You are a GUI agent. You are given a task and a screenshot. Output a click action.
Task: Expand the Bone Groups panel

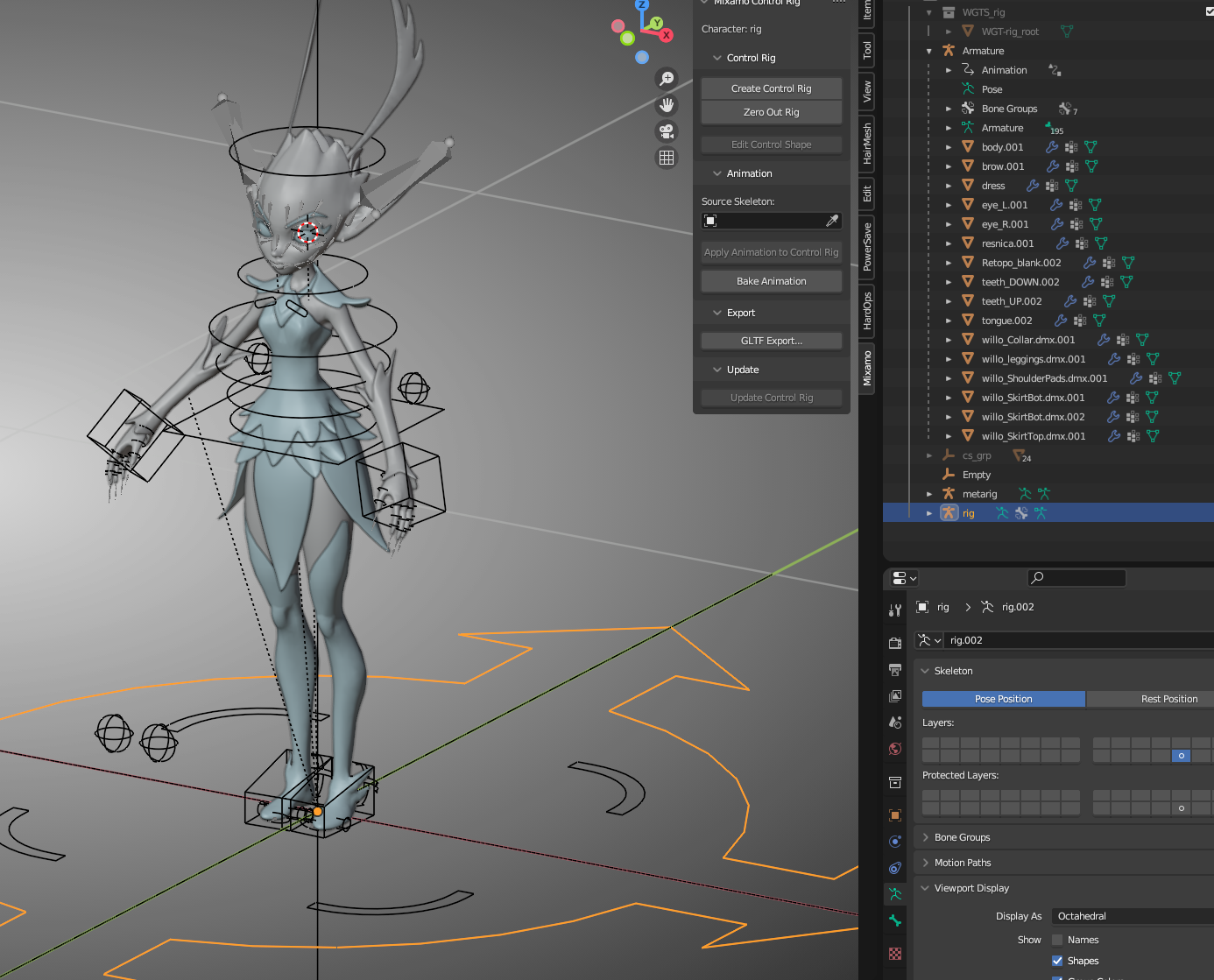point(962,837)
